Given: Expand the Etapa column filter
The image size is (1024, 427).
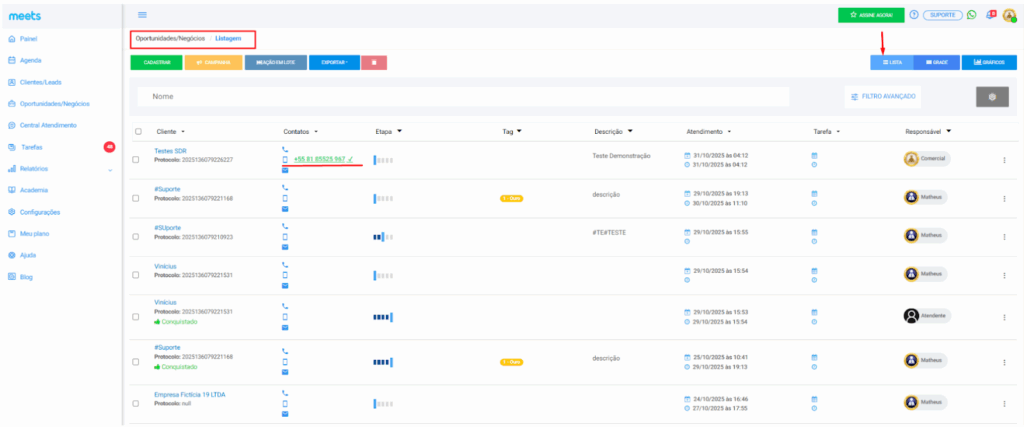Looking at the screenshot, I should [x=399, y=131].
